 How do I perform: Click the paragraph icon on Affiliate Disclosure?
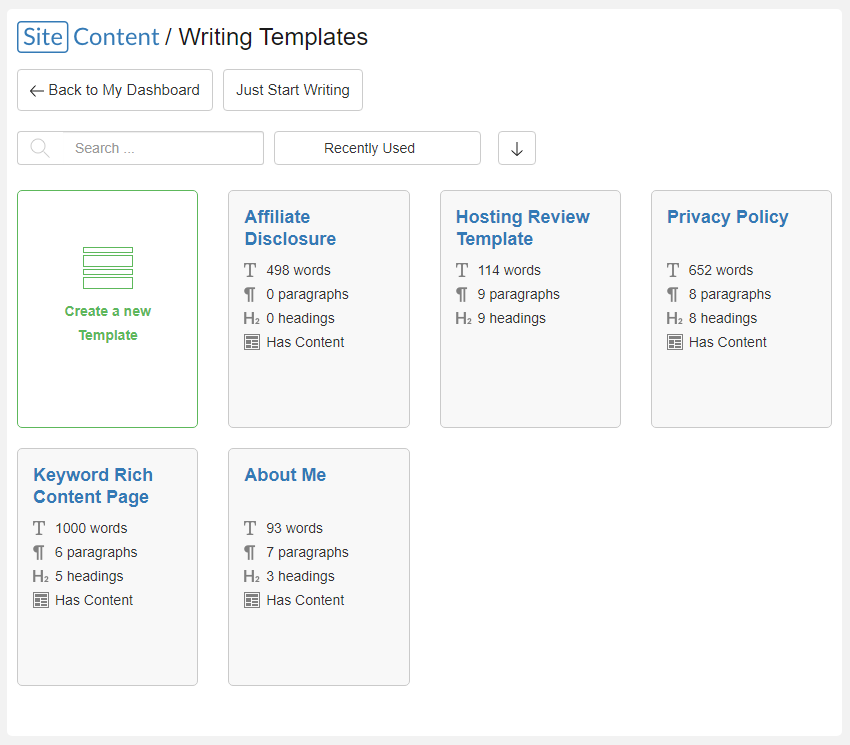click(250, 294)
